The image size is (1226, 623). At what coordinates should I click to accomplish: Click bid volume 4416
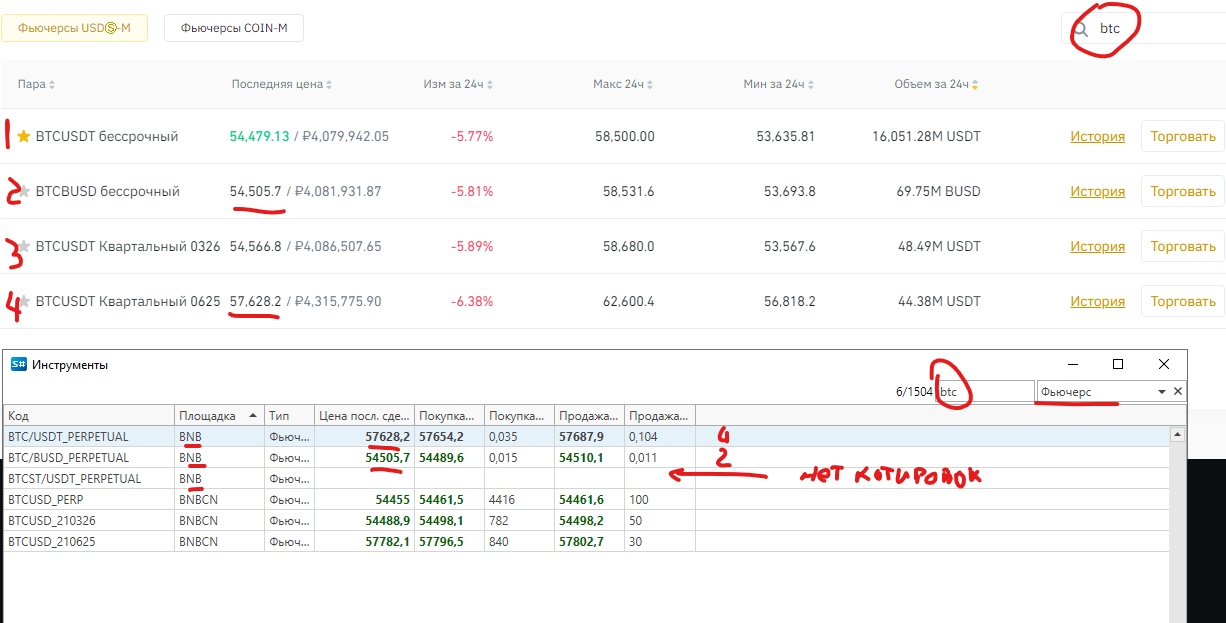click(x=503, y=500)
